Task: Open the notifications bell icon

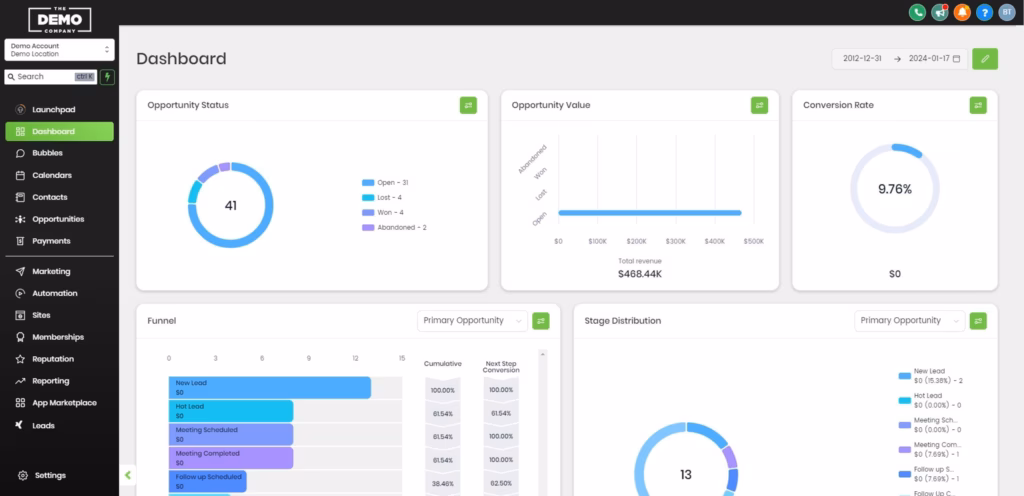Action: (962, 12)
